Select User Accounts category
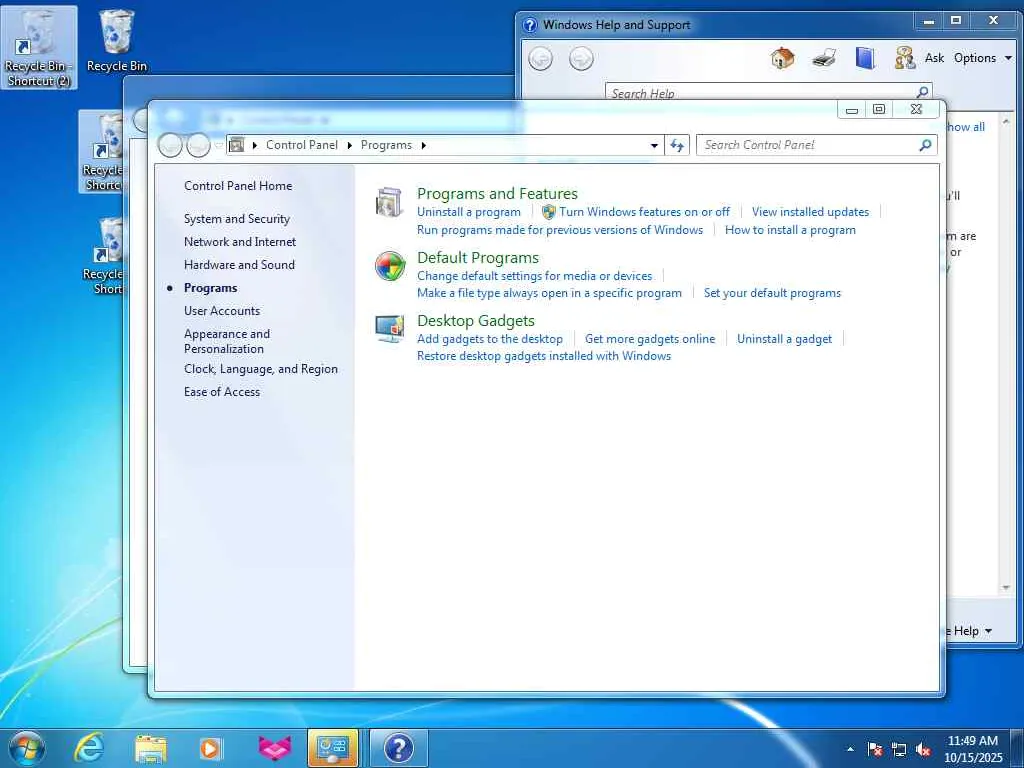 [x=221, y=311]
